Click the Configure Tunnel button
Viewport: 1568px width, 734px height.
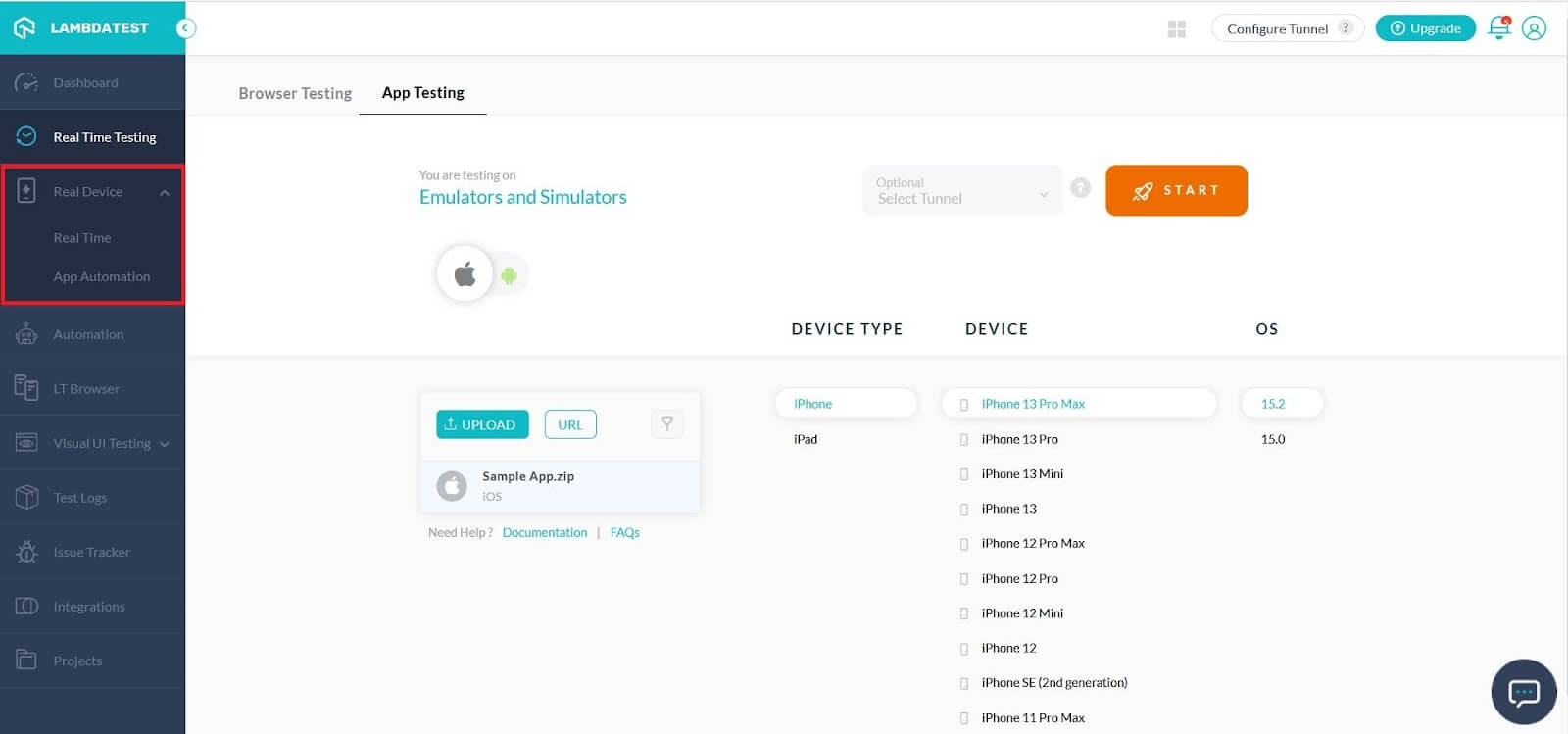point(1288,28)
